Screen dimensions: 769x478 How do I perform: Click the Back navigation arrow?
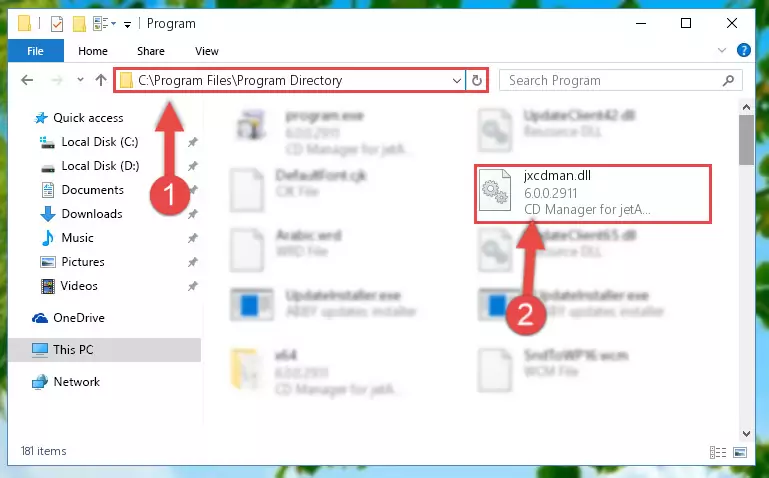[x=27, y=80]
